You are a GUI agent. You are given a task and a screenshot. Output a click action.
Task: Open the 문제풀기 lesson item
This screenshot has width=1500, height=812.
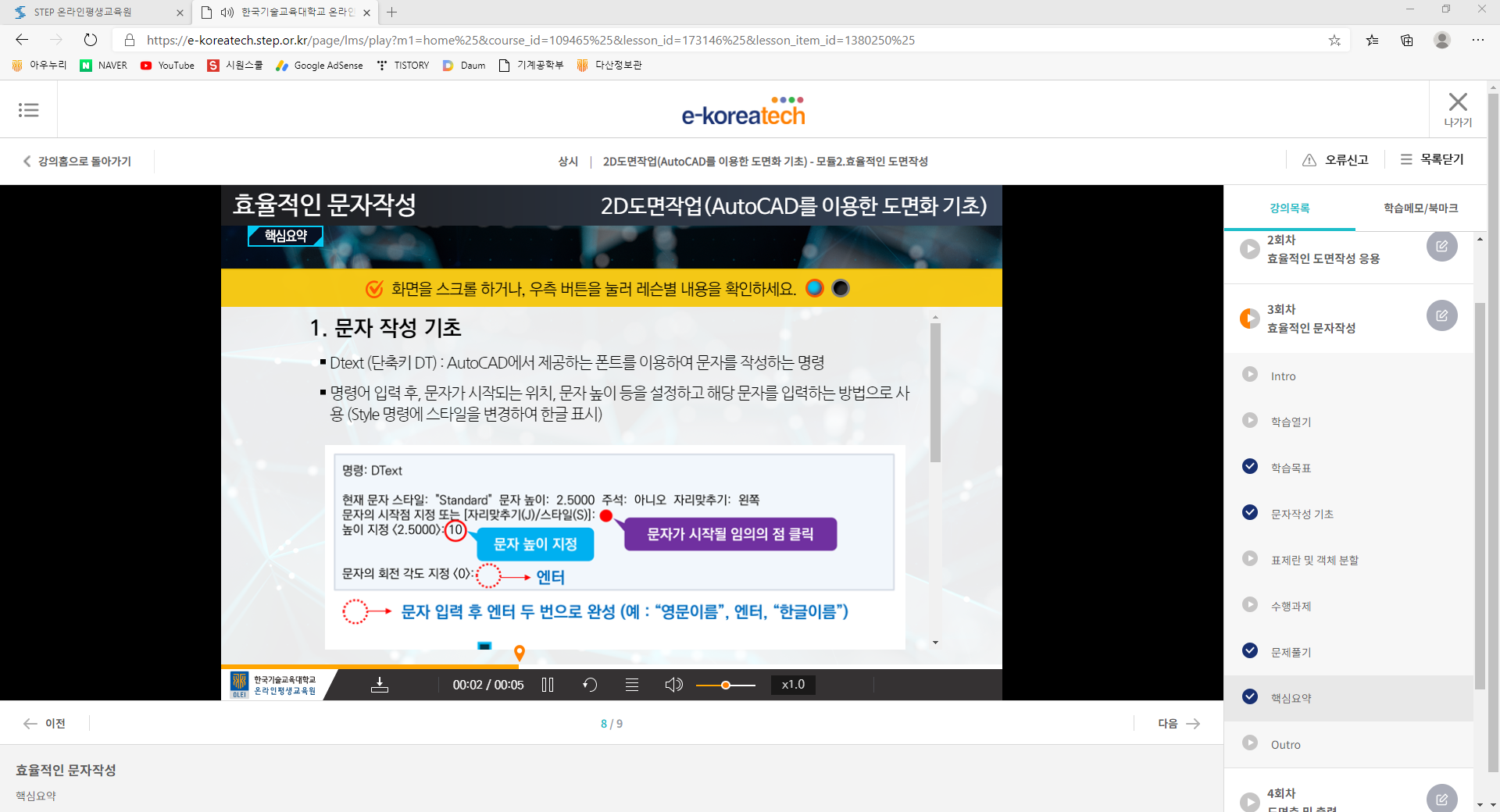(x=1291, y=652)
